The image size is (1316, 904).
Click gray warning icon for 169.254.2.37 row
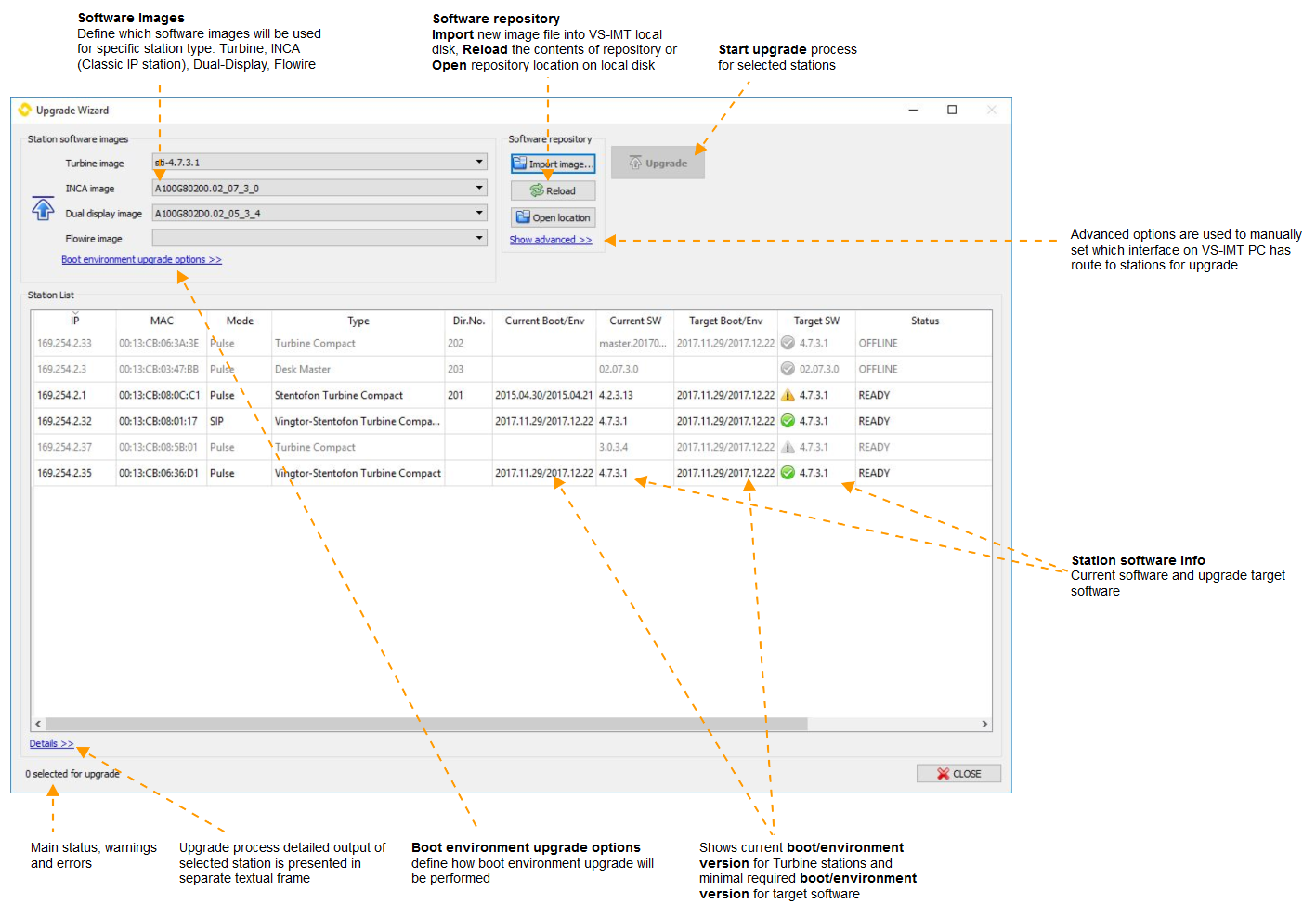[788, 447]
